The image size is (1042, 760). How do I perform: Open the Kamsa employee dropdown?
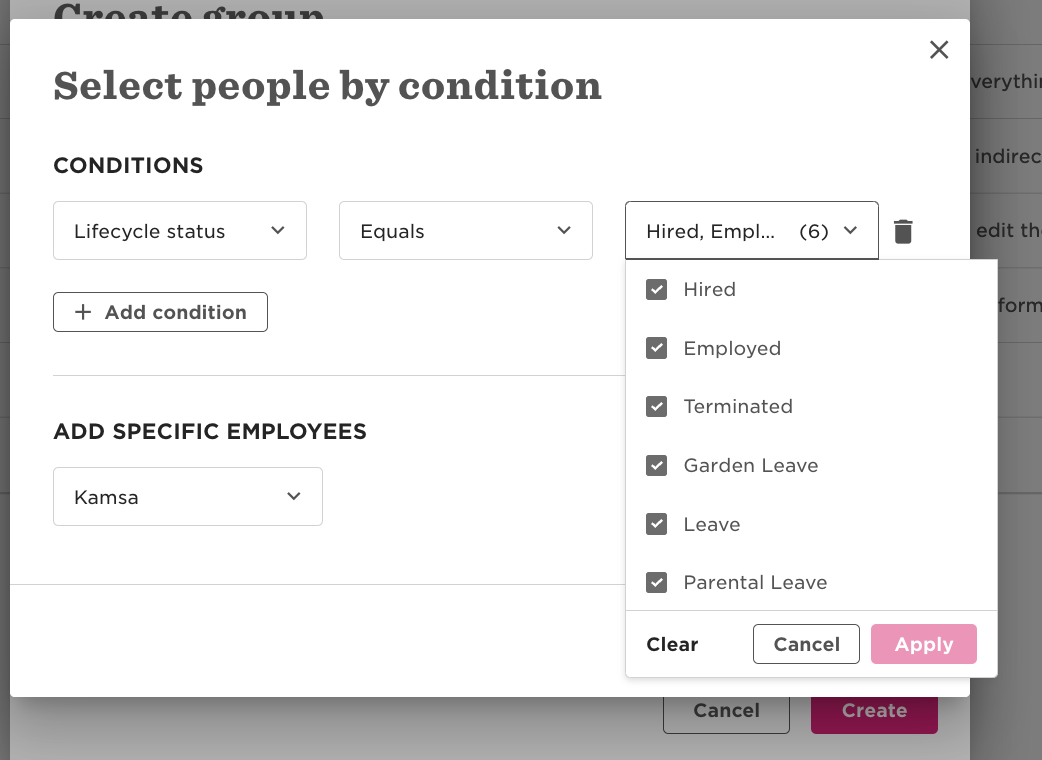point(188,496)
